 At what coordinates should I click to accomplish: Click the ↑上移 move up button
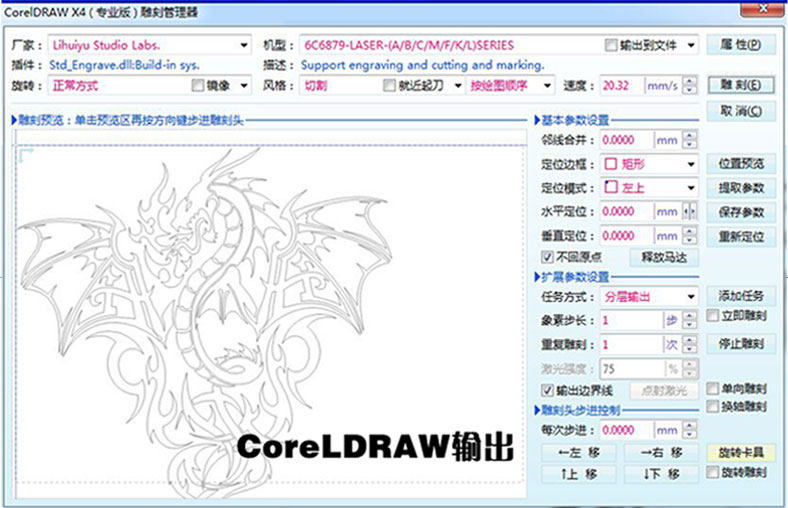(x=578, y=473)
